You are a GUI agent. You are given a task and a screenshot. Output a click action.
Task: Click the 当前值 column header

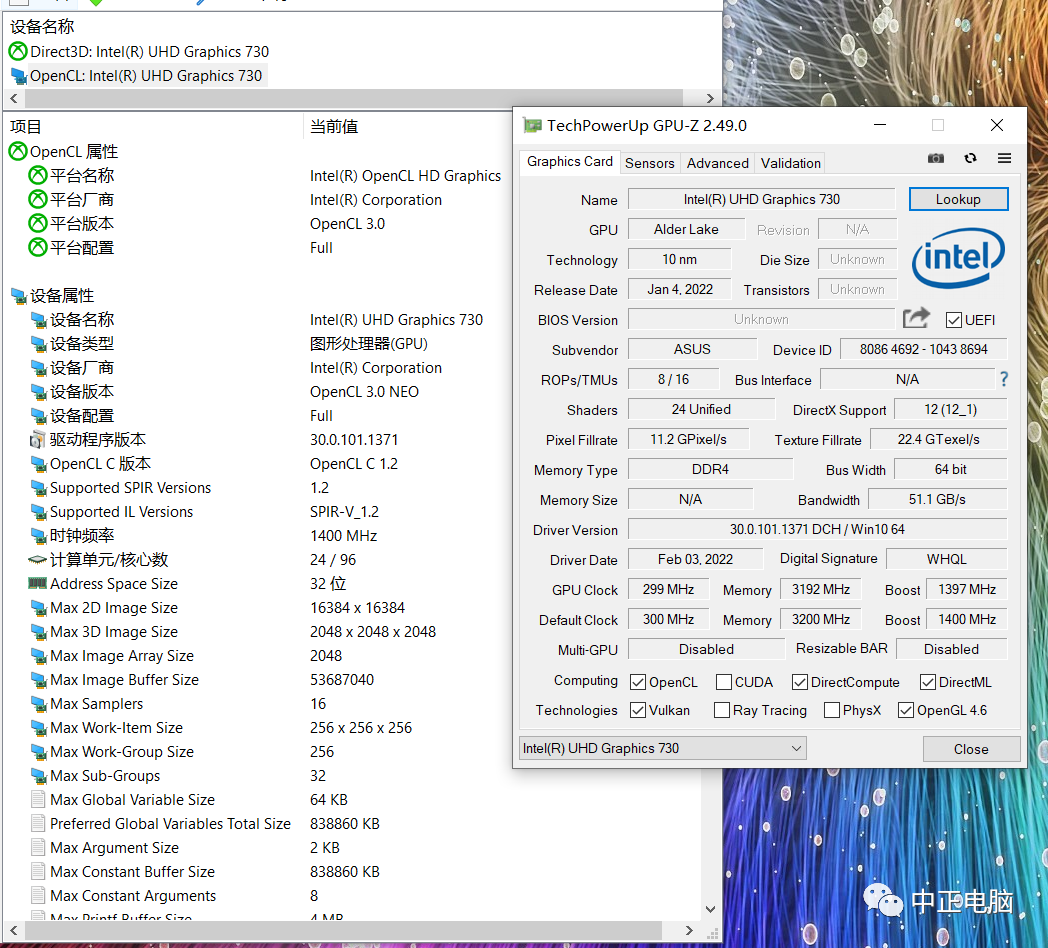[x=408, y=126]
